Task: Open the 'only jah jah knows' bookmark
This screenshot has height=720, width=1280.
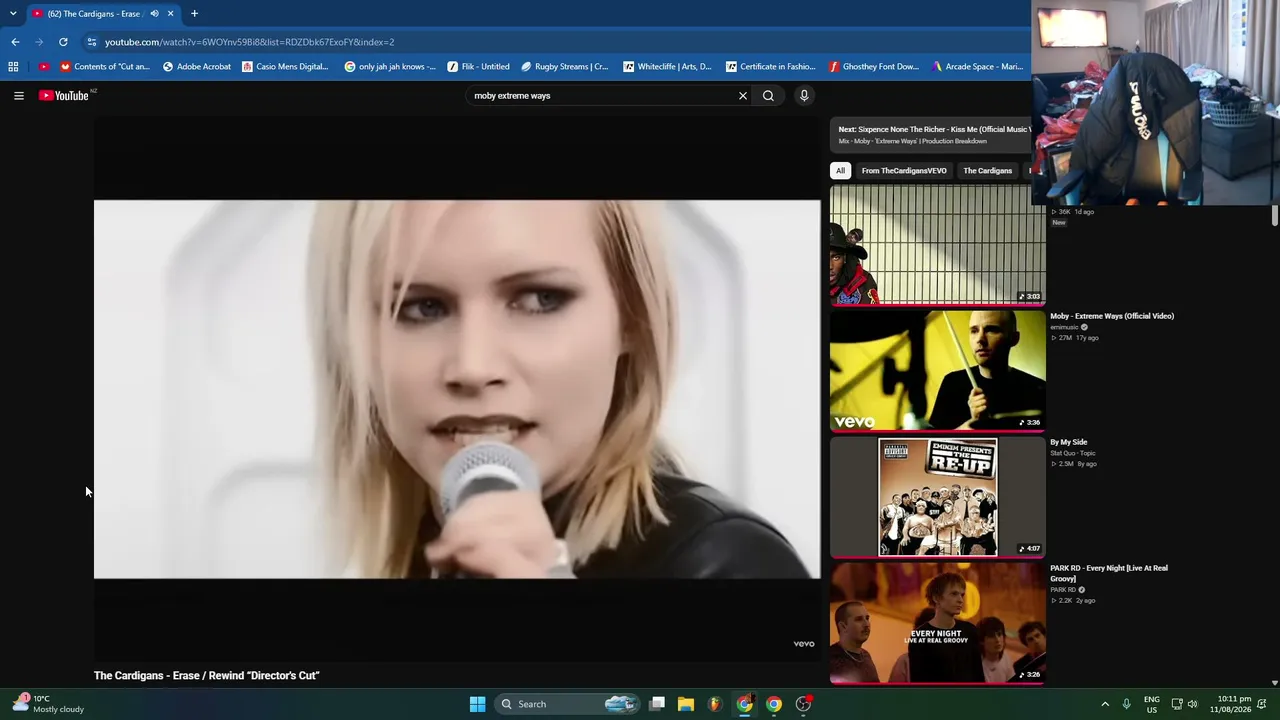Action: click(390, 67)
